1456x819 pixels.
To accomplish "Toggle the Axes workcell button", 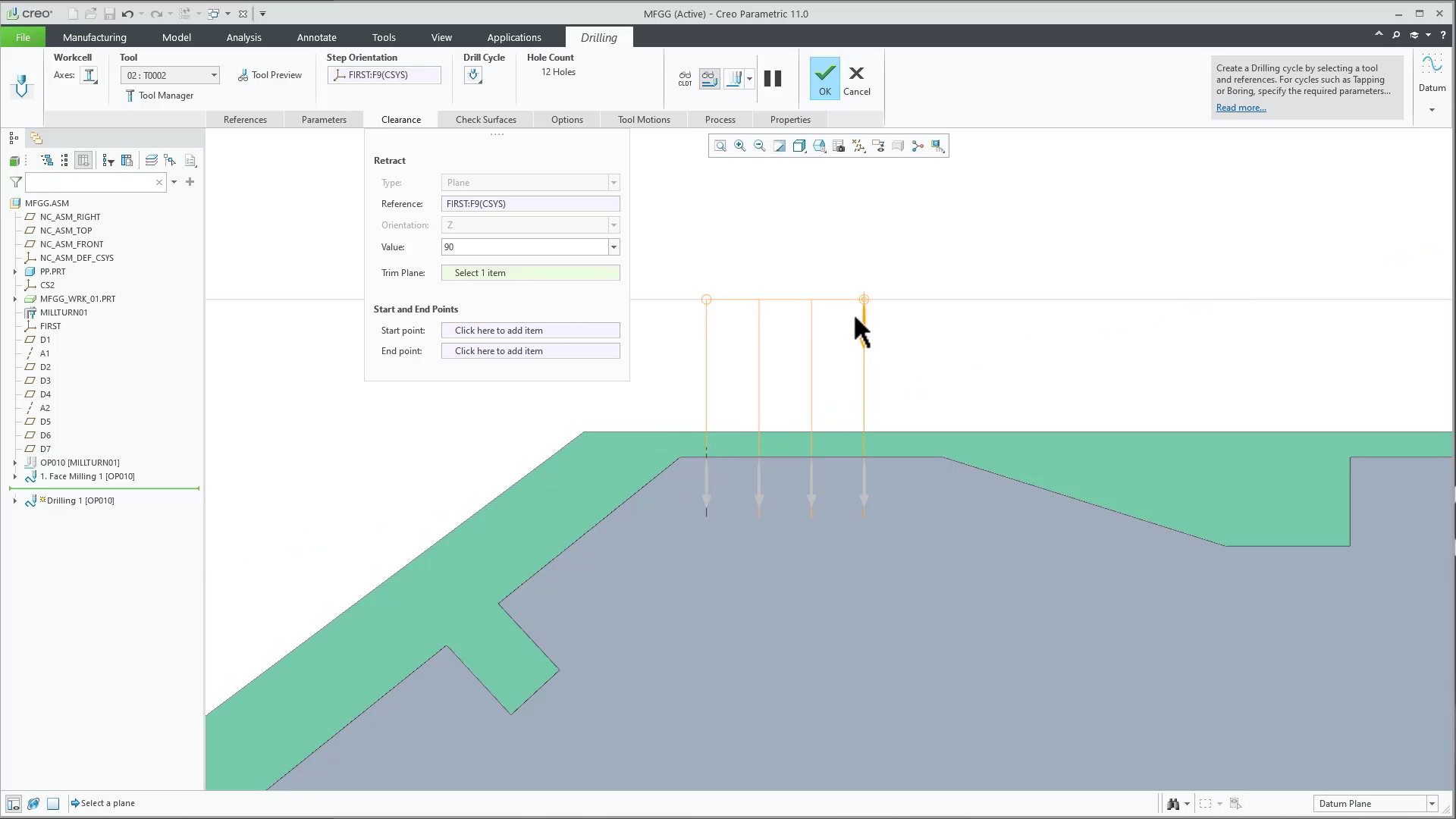I will pos(89,75).
